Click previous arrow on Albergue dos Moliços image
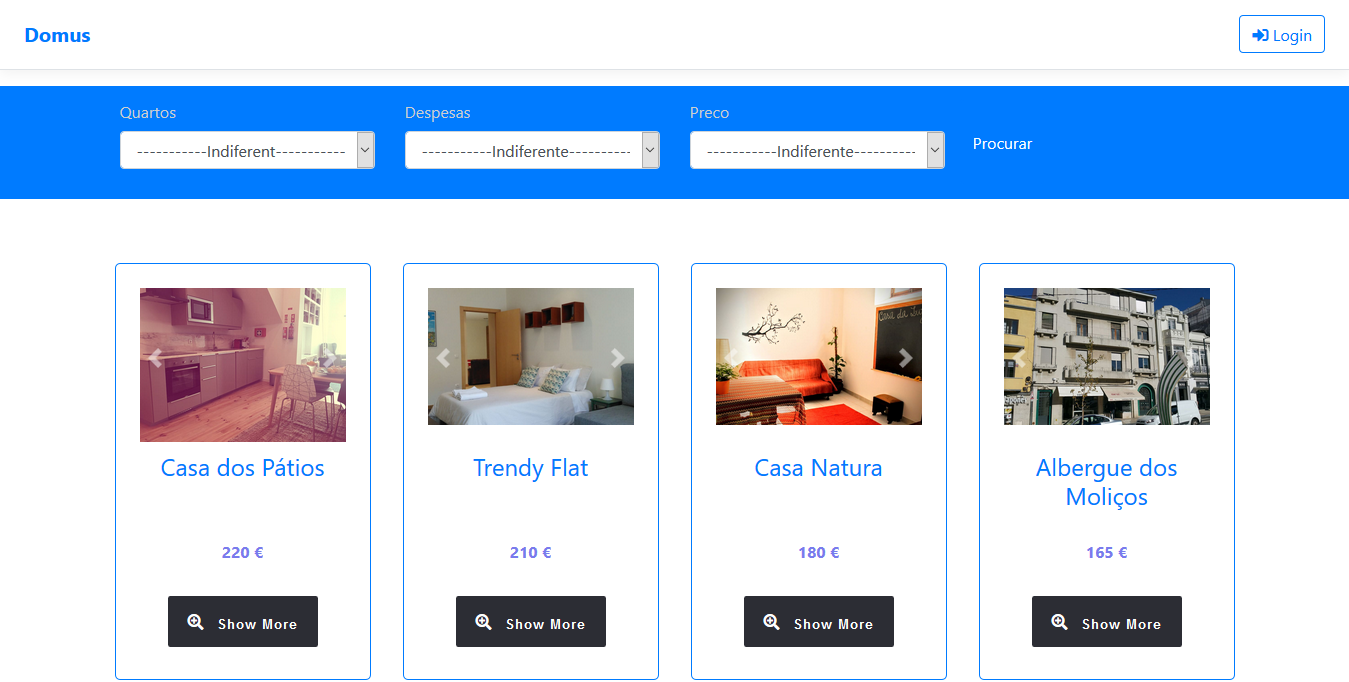 pos(1019,357)
